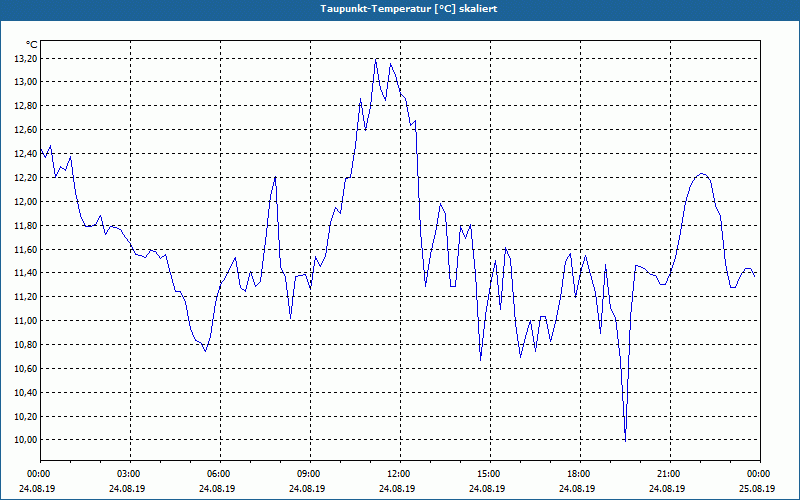This screenshot has height=500, width=800.
Task: Click the 11,00 y-axis label
Action: [26, 320]
